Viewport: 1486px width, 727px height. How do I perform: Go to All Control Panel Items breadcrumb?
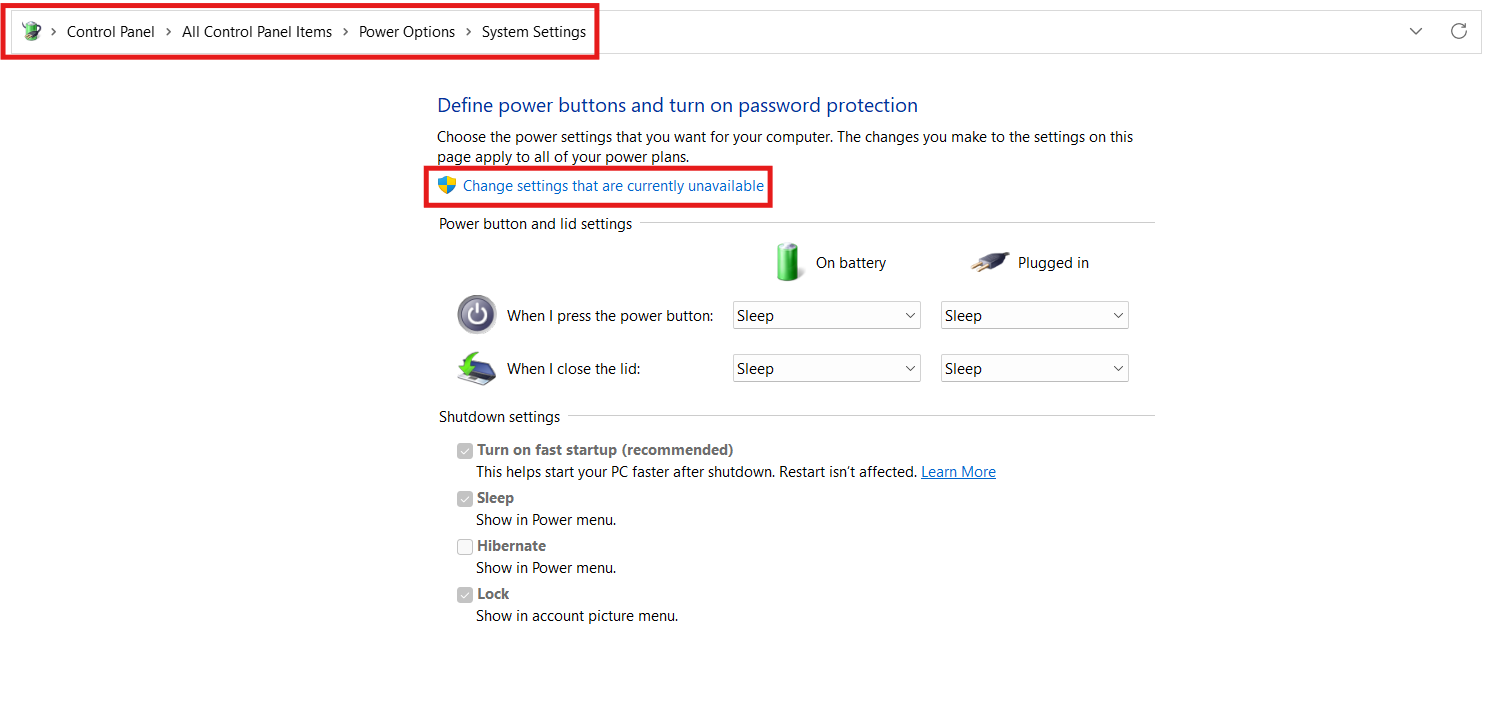[256, 31]
